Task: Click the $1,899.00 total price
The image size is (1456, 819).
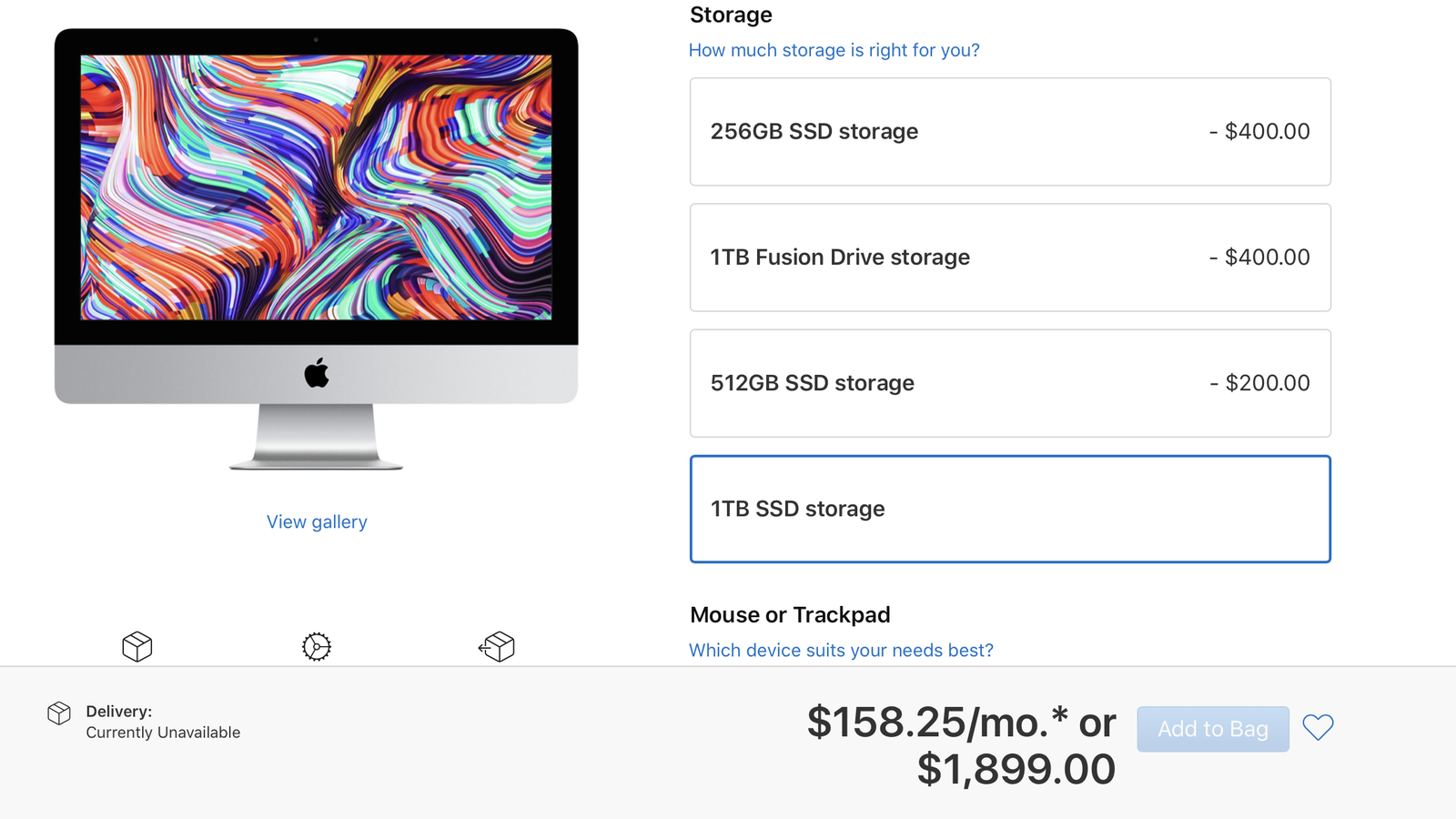Action: [1016, 767]
